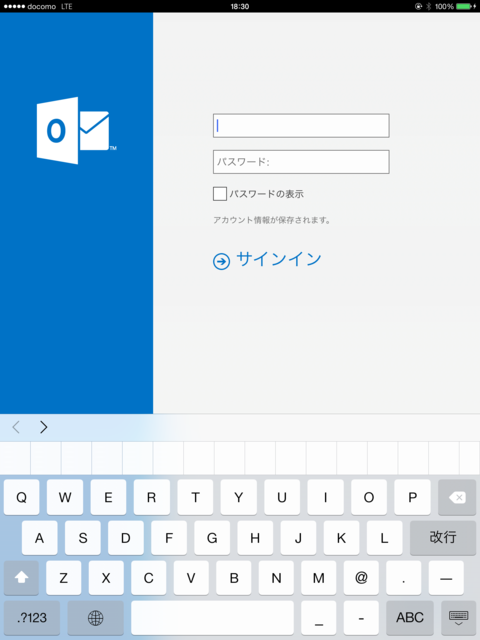The image size is (480, 640).
Task: Tap the rotation lock status icon
Action: (418, 6)
